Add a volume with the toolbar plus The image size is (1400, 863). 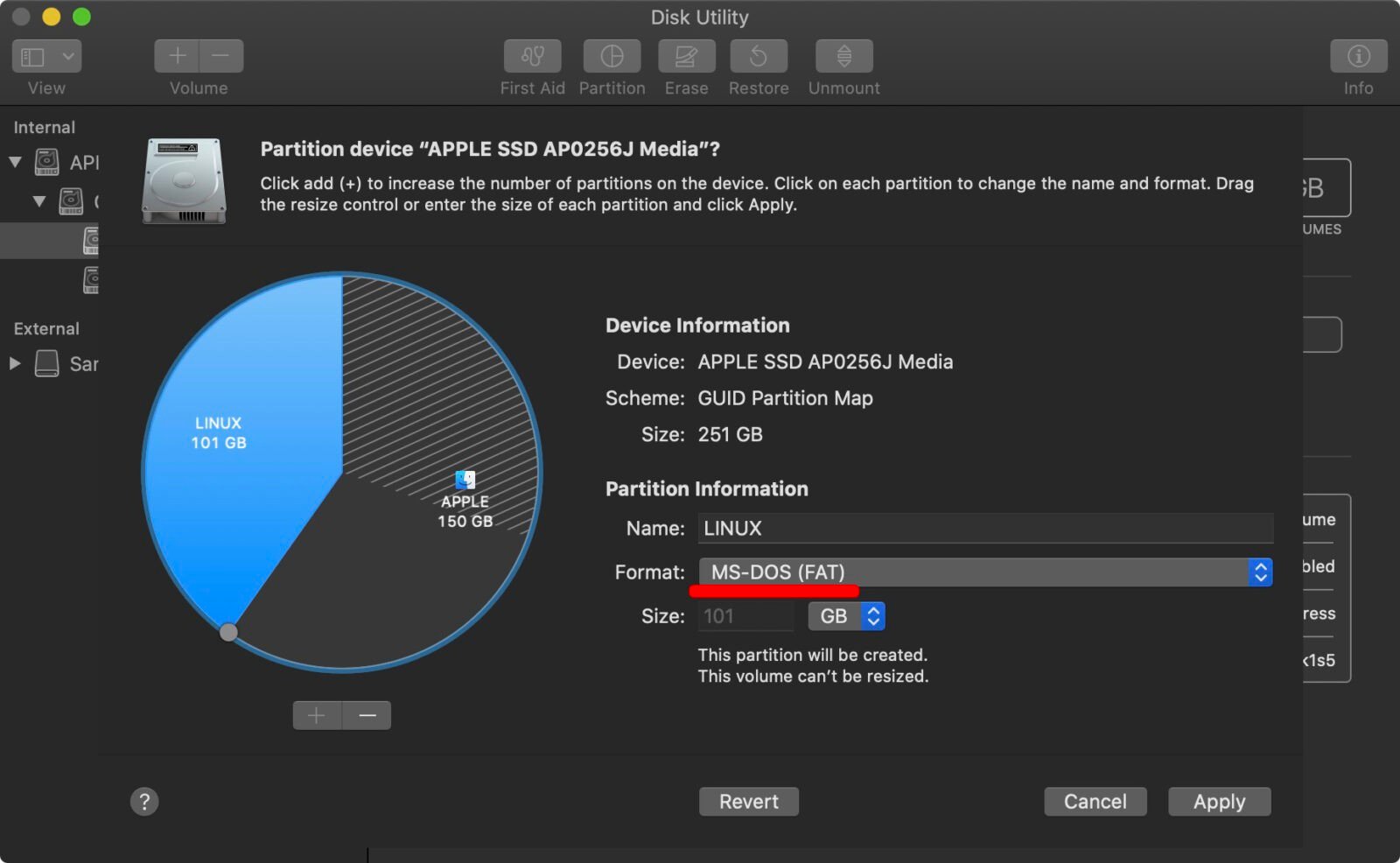coord(177,56)
